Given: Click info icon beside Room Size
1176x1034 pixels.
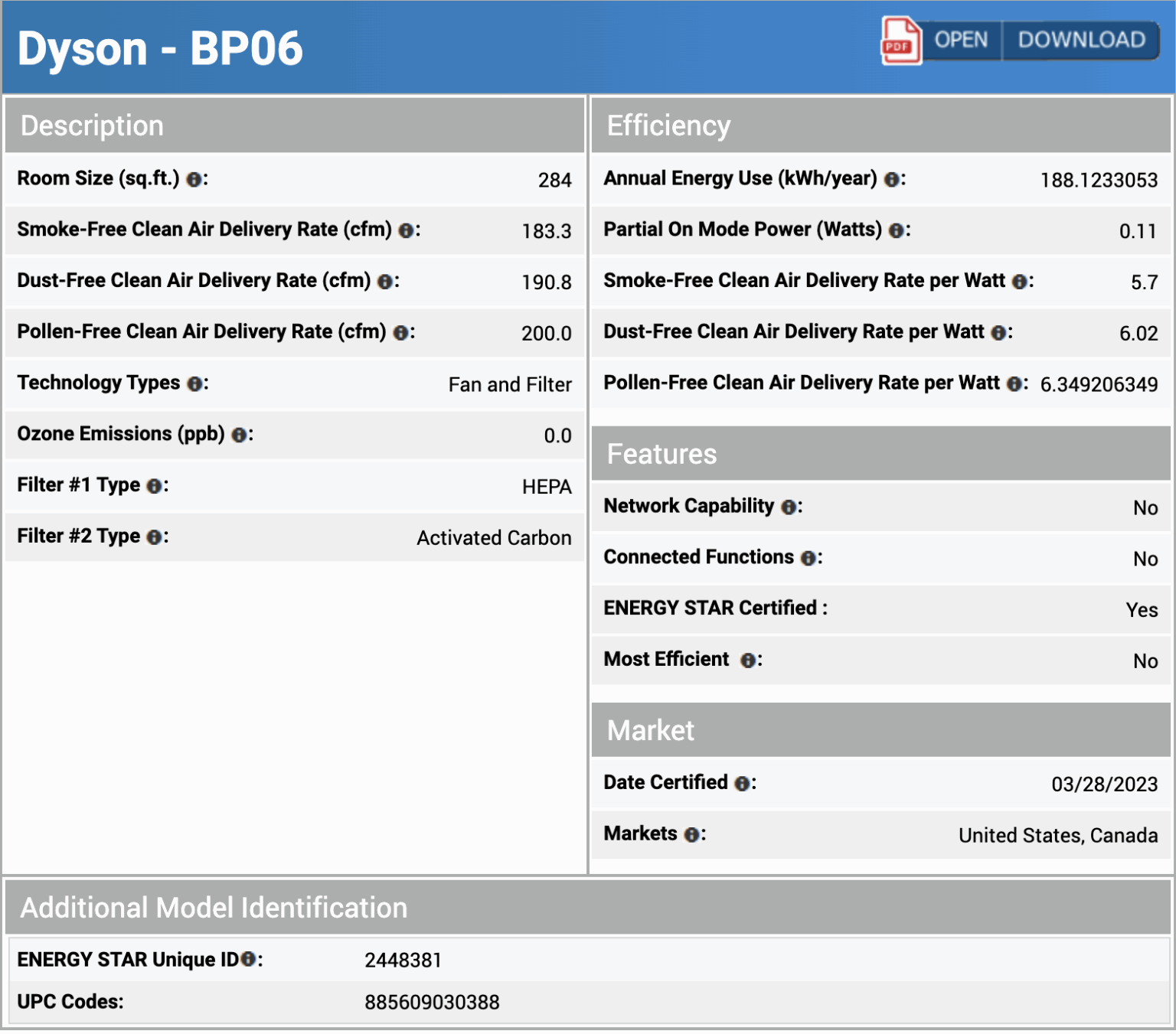Looking at the screenshot, I should [x=194, y=180].
